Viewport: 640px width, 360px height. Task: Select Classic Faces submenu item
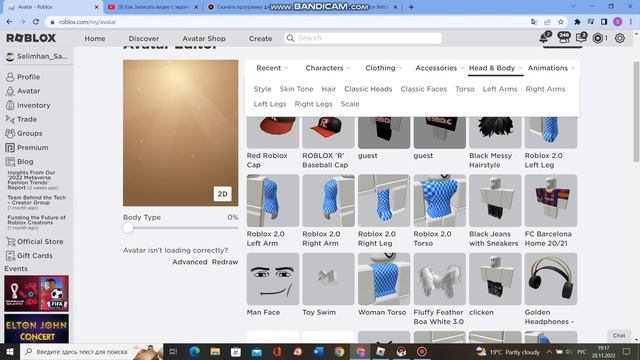(423, 89)
